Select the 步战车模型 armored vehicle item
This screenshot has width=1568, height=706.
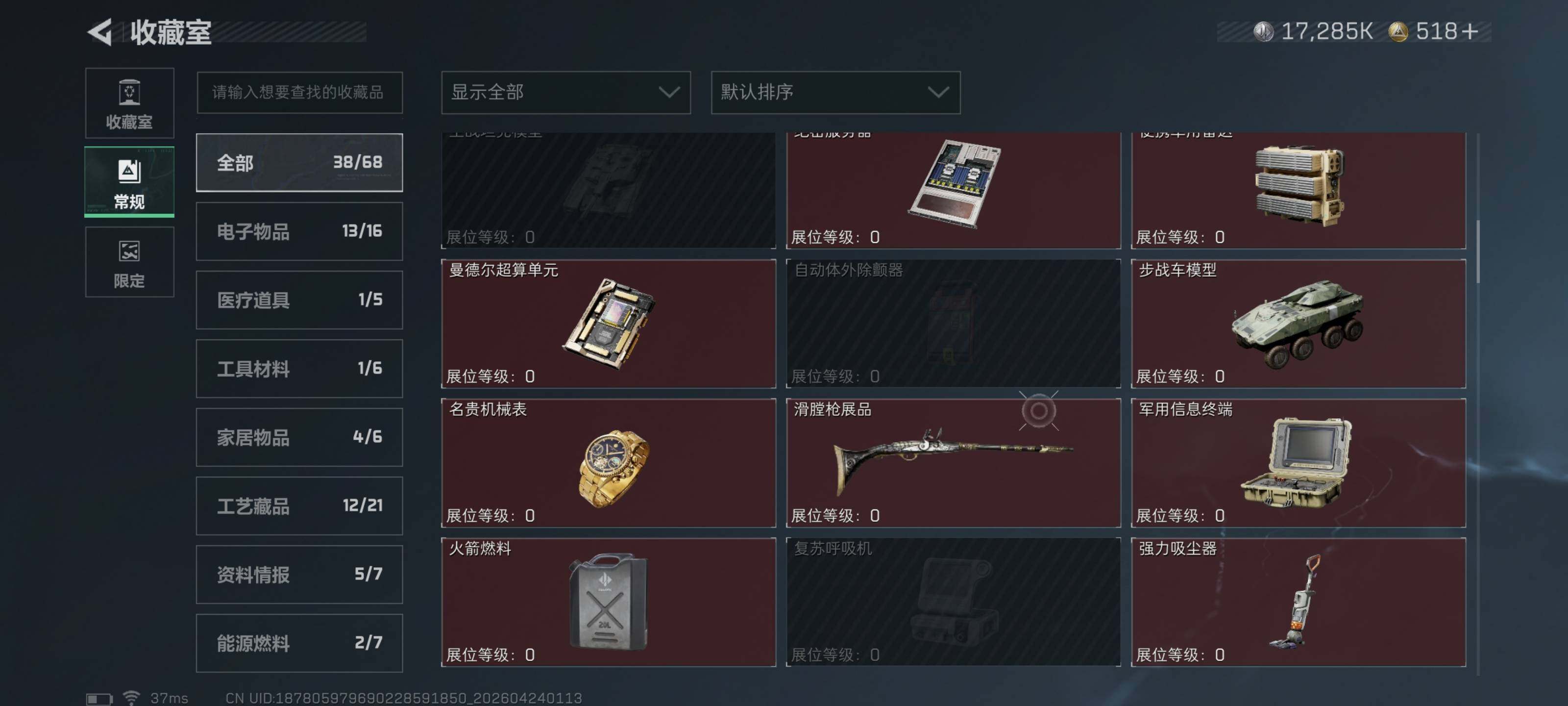pos(1298,324)
